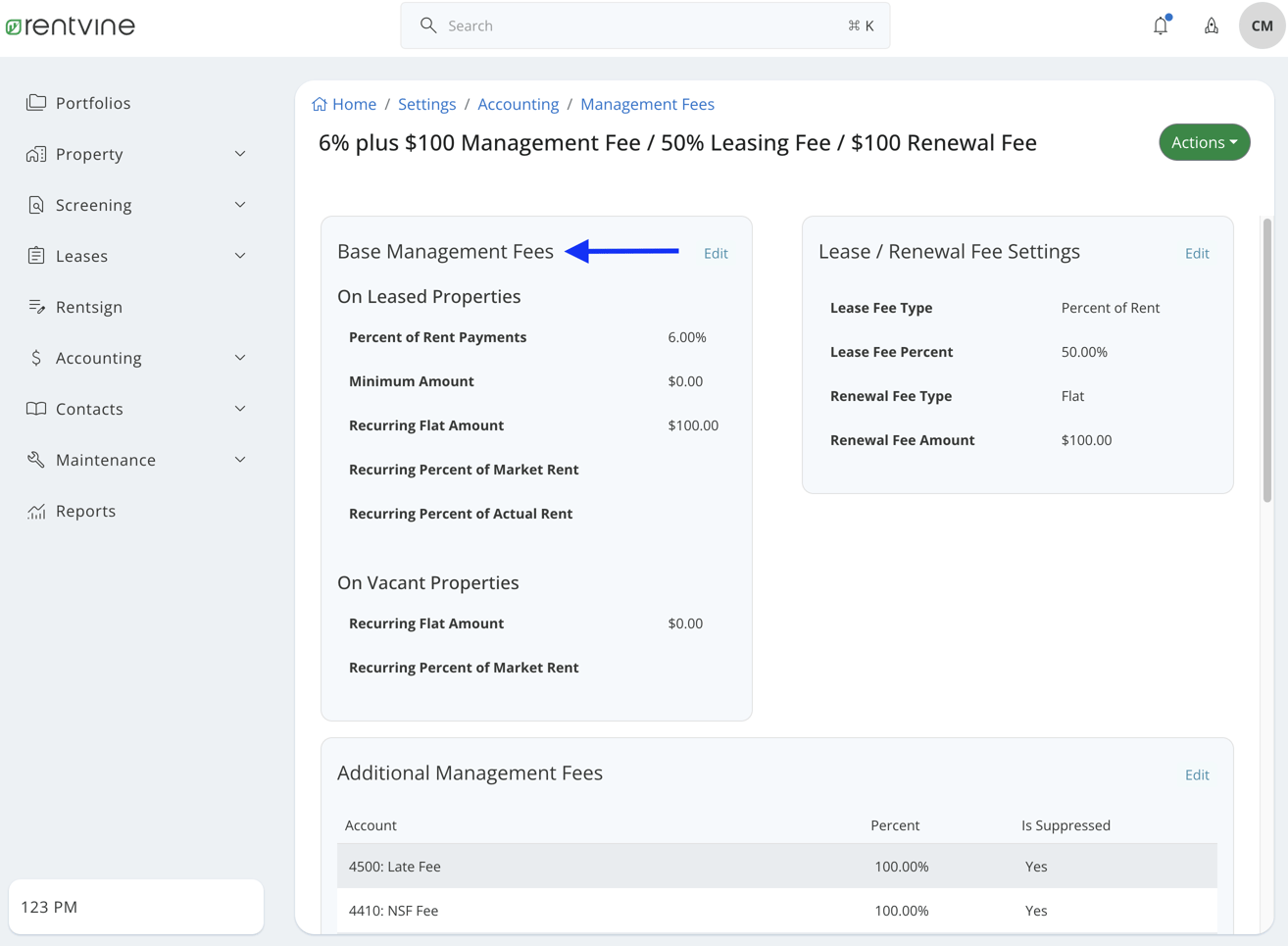Screen dimensions: 1288x946
Task: Select the Accounting dollar sign icon
Action: pyautogui.click(x=35, y=357)
